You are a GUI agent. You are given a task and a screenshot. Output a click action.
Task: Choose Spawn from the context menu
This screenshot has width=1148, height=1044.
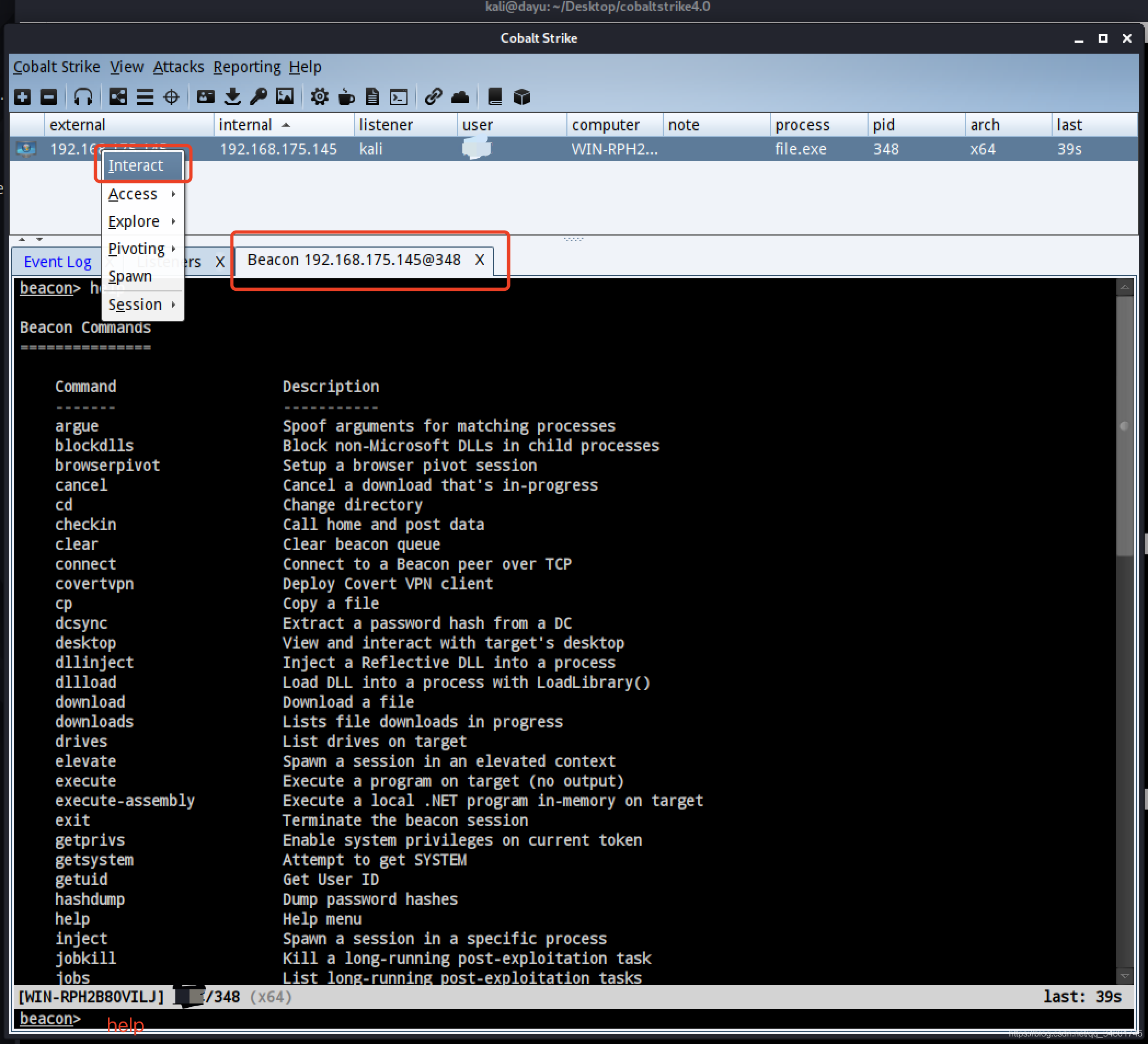click(x=142, y=276)
